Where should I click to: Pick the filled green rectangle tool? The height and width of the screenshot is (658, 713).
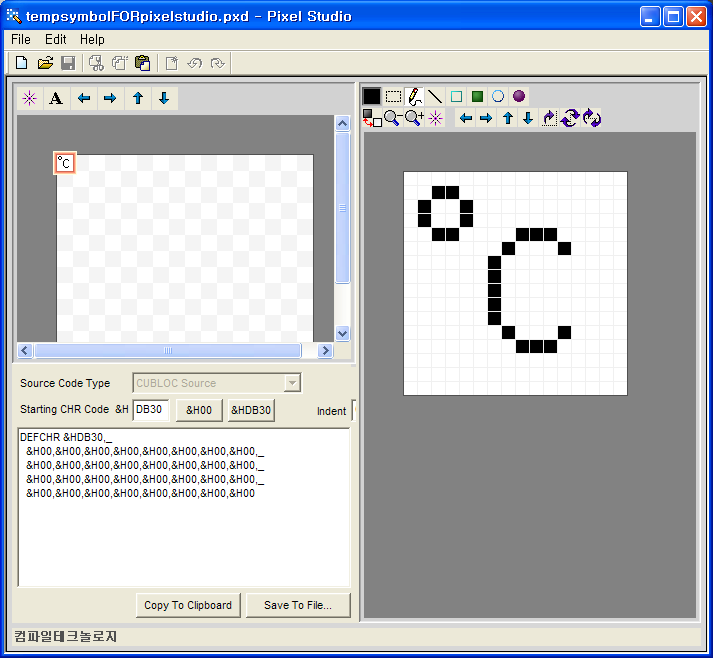click(x=477, y=97)
